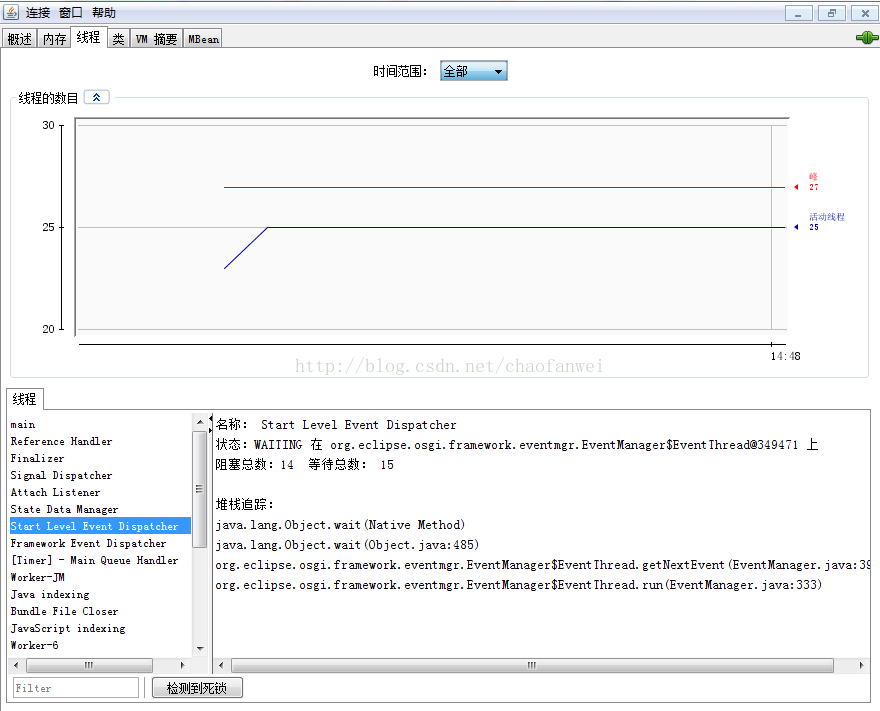This screenshot has height=711, width=880.
Task: Open the time range dropdown
Action: tap(473, 71)
